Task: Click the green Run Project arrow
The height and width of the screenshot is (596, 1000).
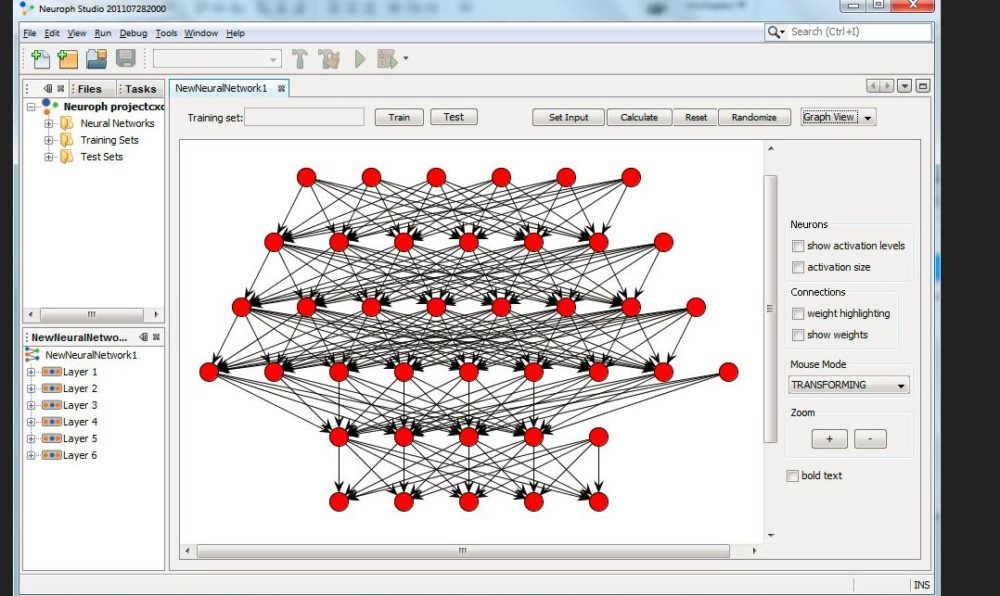Action: (x=360, y=60)
